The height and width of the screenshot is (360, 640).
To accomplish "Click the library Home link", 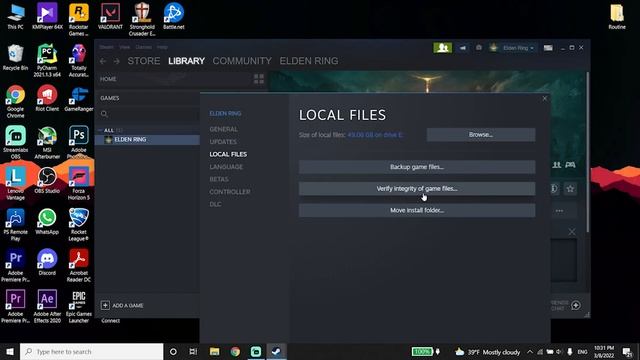I will 108,79.
